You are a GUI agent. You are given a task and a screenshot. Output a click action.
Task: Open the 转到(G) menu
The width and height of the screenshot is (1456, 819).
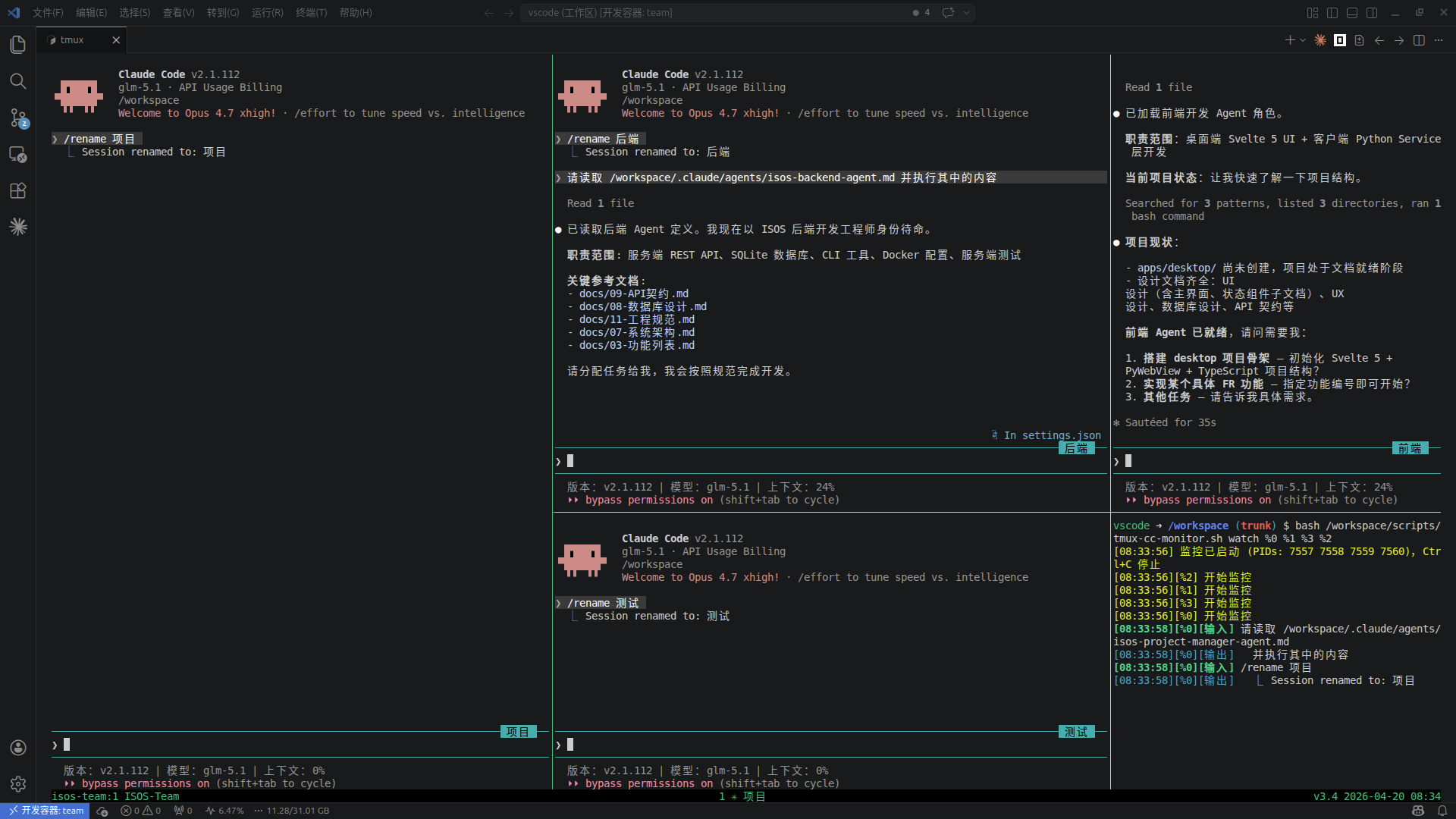[223, 13]
